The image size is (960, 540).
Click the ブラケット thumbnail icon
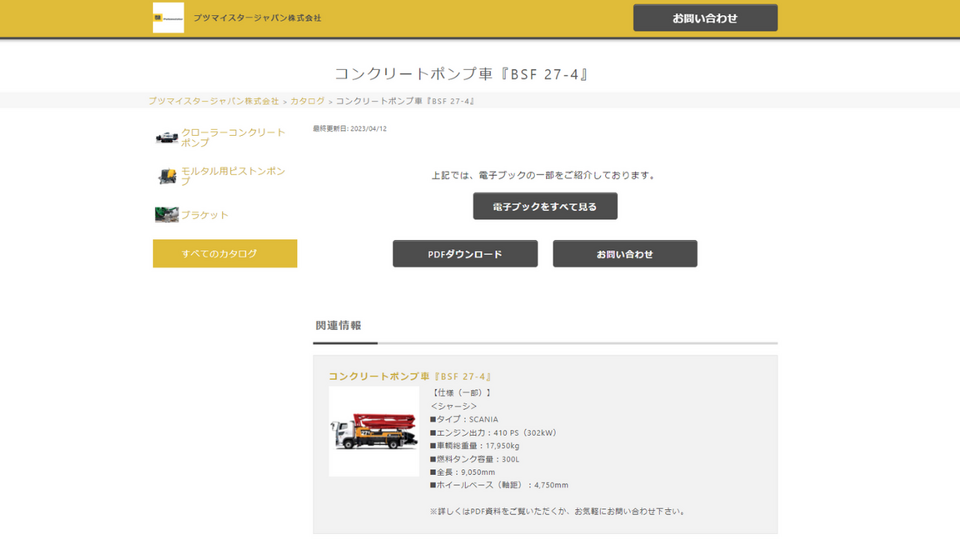[167, 215]
